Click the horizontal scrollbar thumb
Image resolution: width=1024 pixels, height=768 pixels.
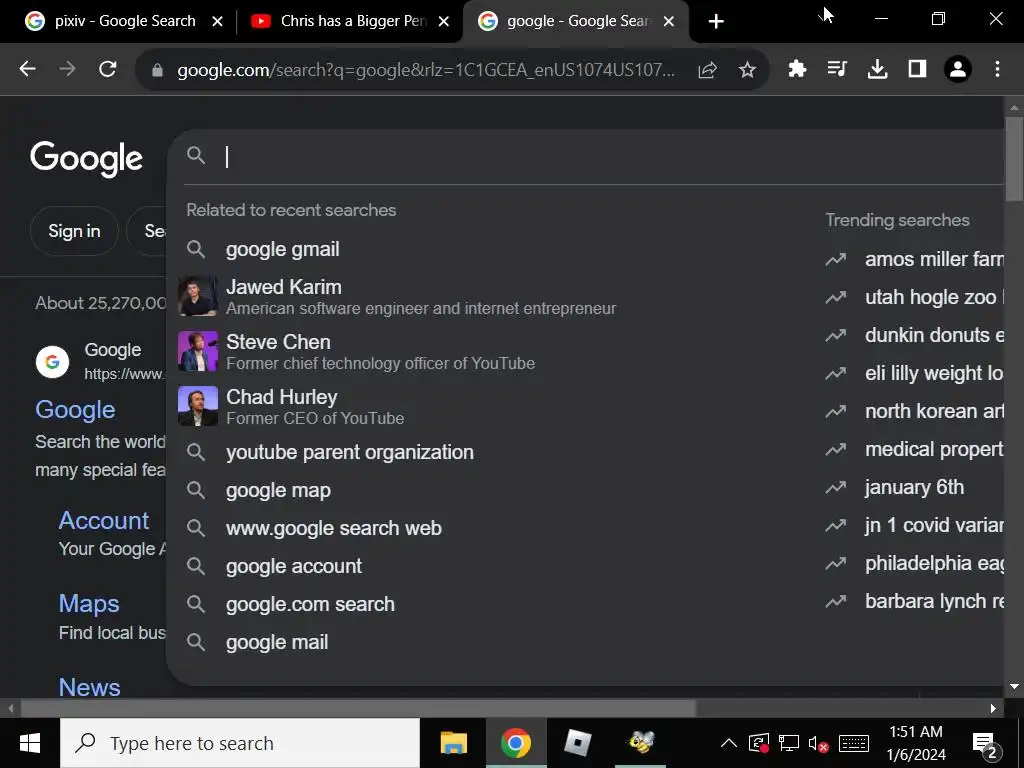coord(359,709)
